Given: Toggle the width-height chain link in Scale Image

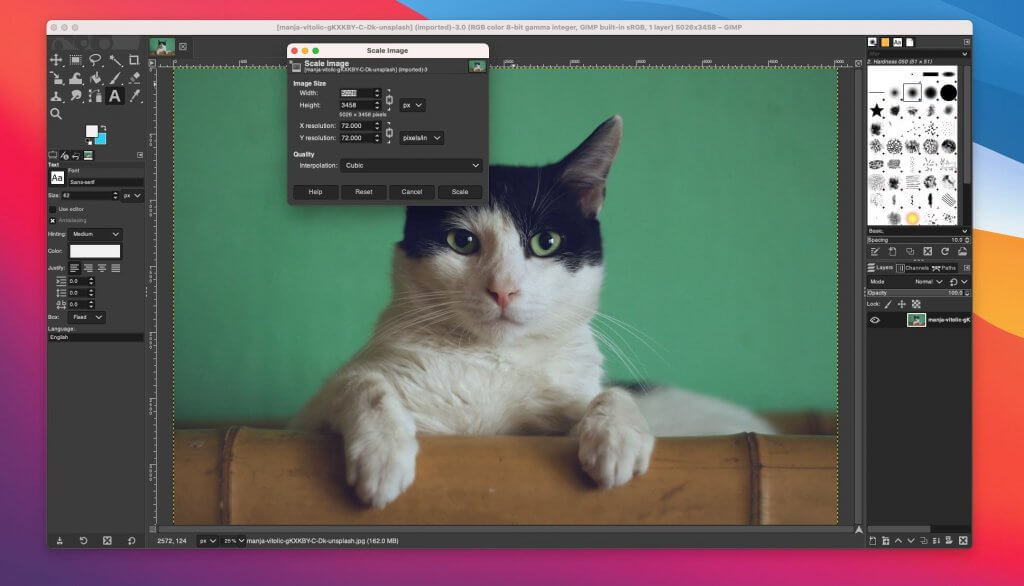Looking at the screenshot, I should pos(389,99).
